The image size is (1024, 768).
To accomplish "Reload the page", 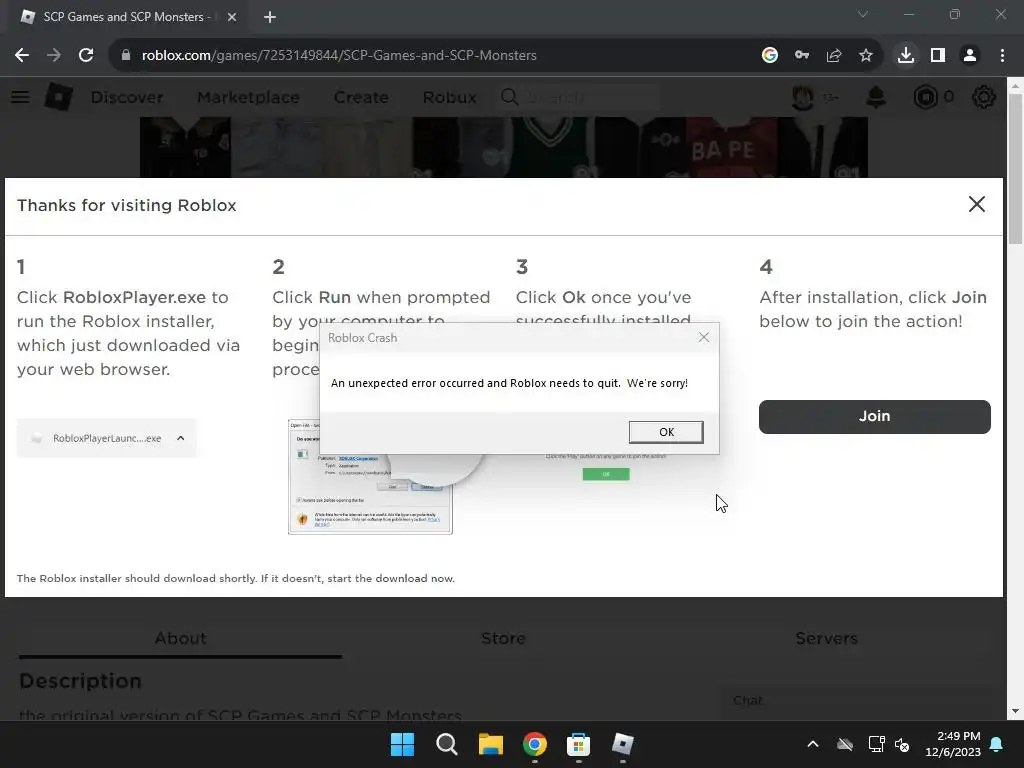I will (x=86, y=56).
